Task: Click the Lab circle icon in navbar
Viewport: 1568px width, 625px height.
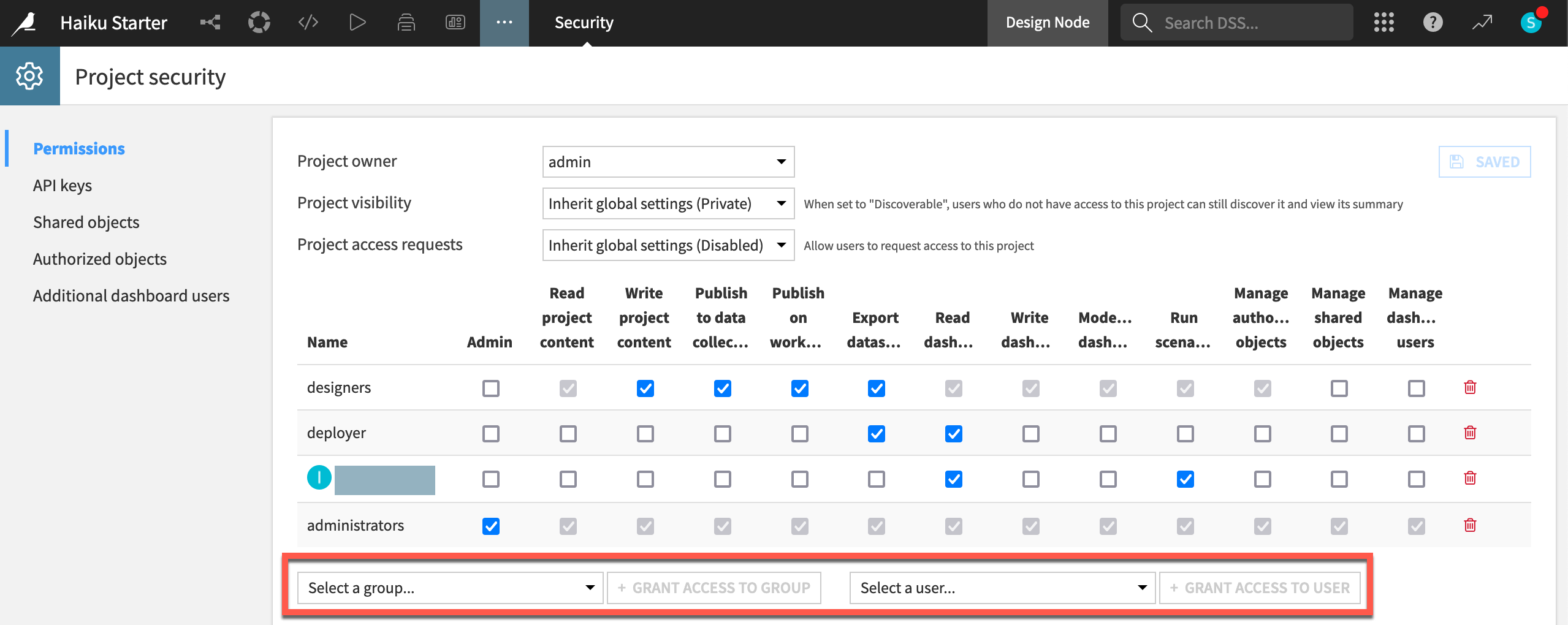Action: click(x=259, y=23)
